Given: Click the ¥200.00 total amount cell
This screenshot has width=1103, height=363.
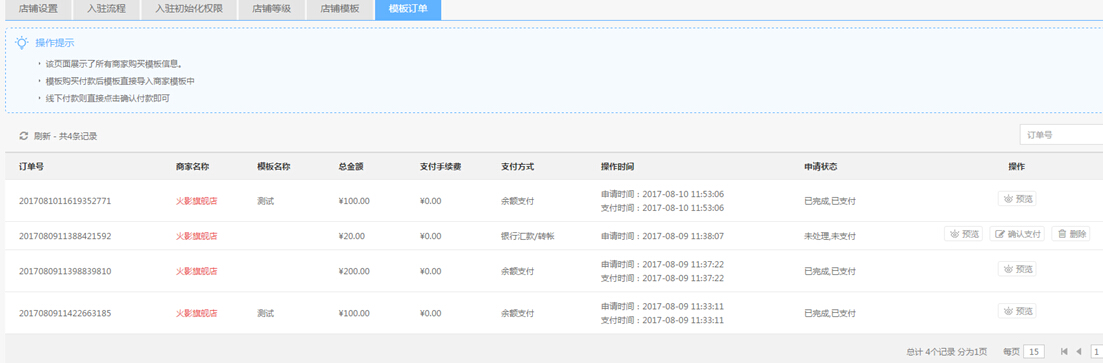Looking at the screenshot, I should (x=355, y=271).
